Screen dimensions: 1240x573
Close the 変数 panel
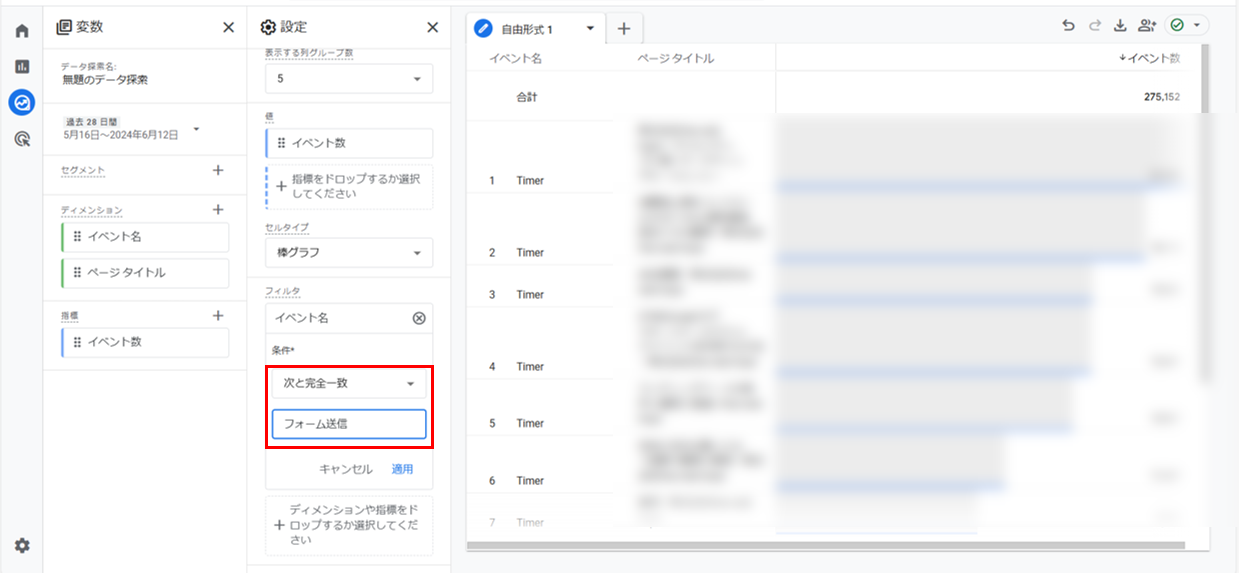[x=229, y=28]
